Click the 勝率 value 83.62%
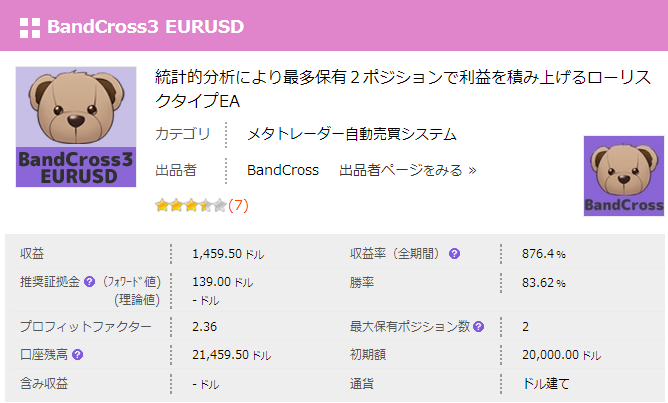 [544, 283]
